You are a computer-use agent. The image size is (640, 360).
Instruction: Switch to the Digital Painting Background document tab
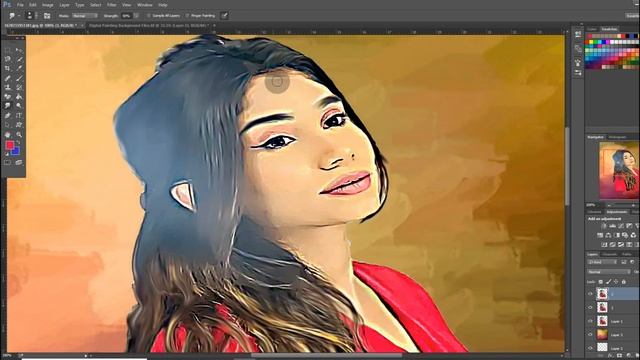pyautogui.click(x=149, y=25)
